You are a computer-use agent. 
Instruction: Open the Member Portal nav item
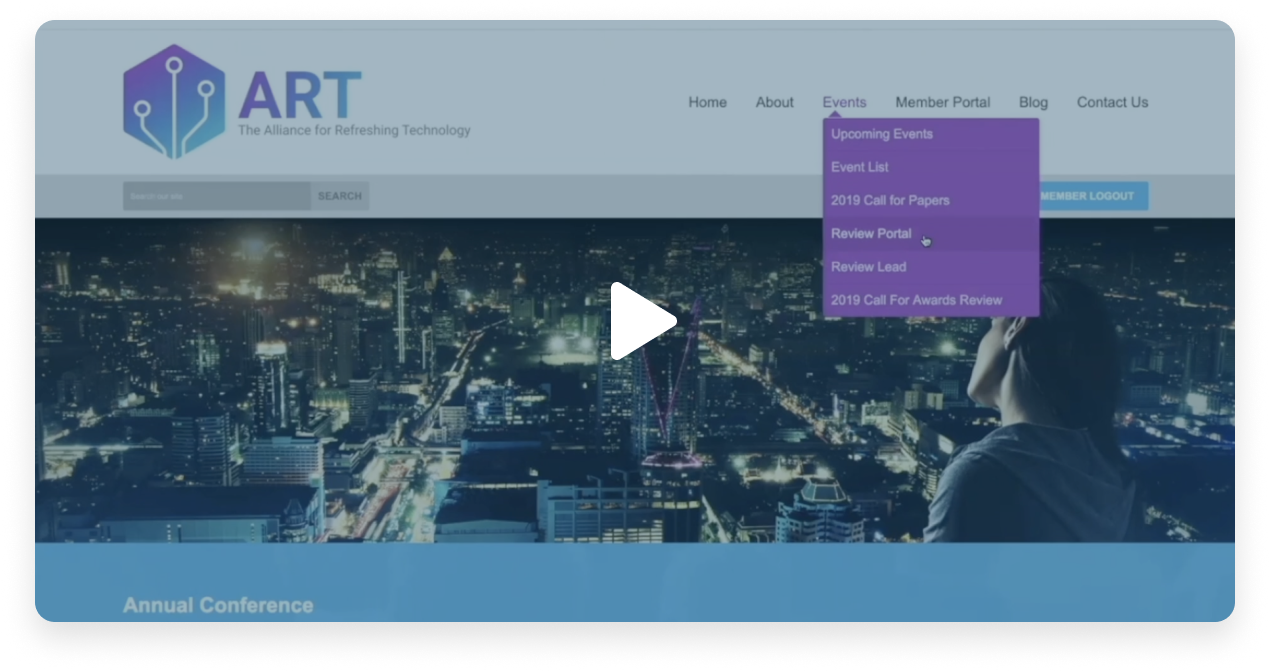pyautogui.click(x=942, y=102)
